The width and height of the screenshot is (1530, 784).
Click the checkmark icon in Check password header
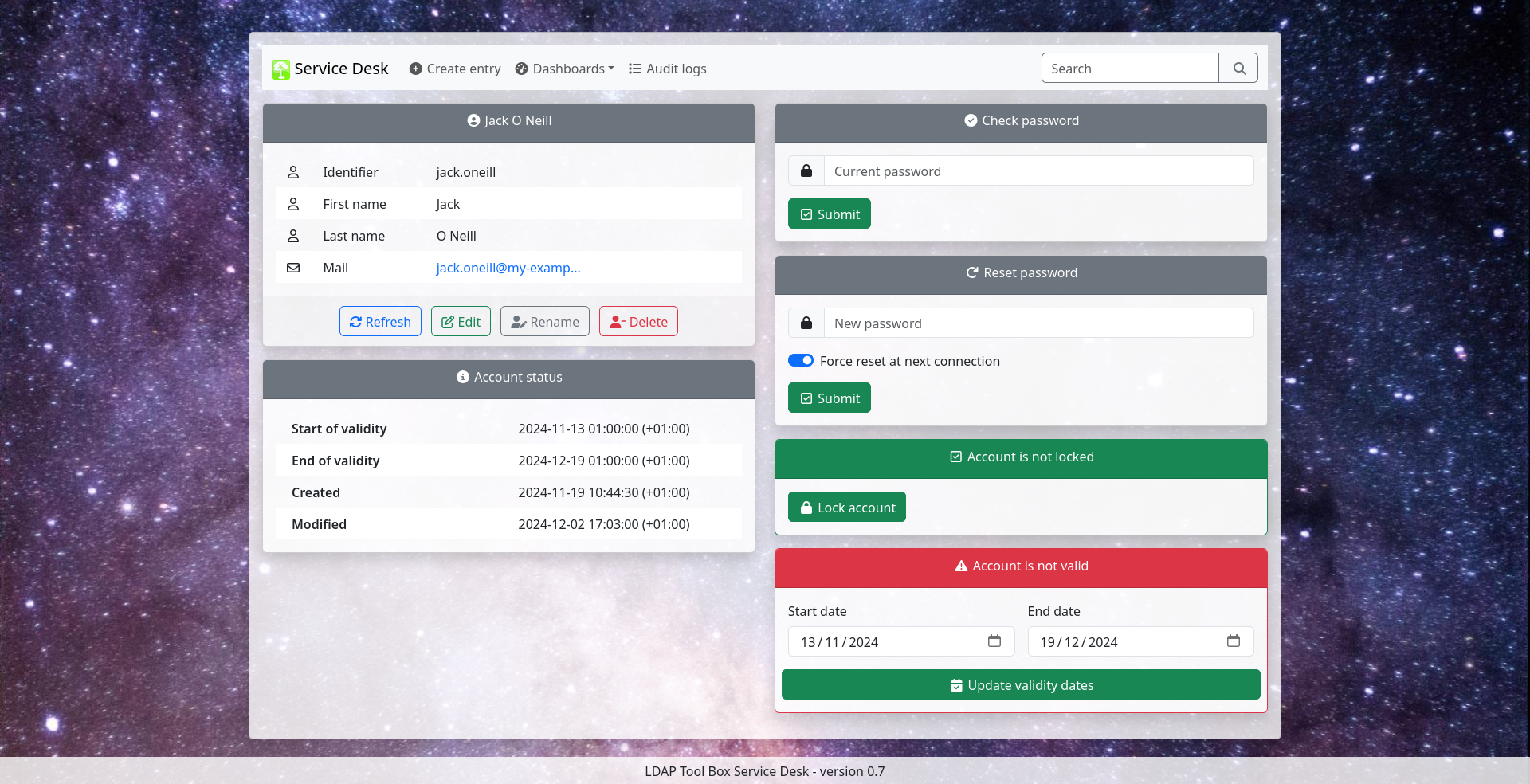pyautogui.click(x=971, y=120)
